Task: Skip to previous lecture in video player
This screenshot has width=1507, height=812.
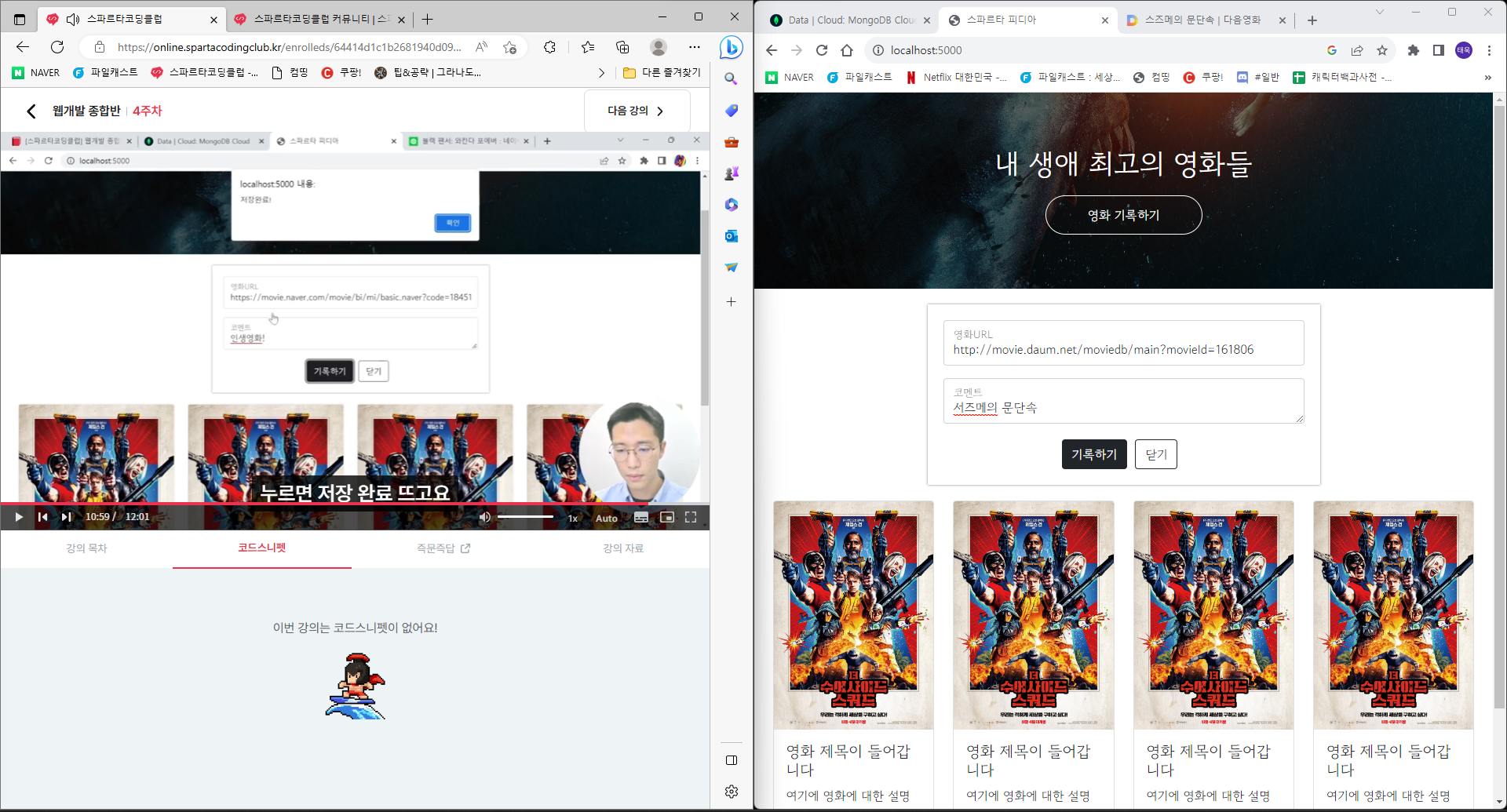Action: point(43,517)
